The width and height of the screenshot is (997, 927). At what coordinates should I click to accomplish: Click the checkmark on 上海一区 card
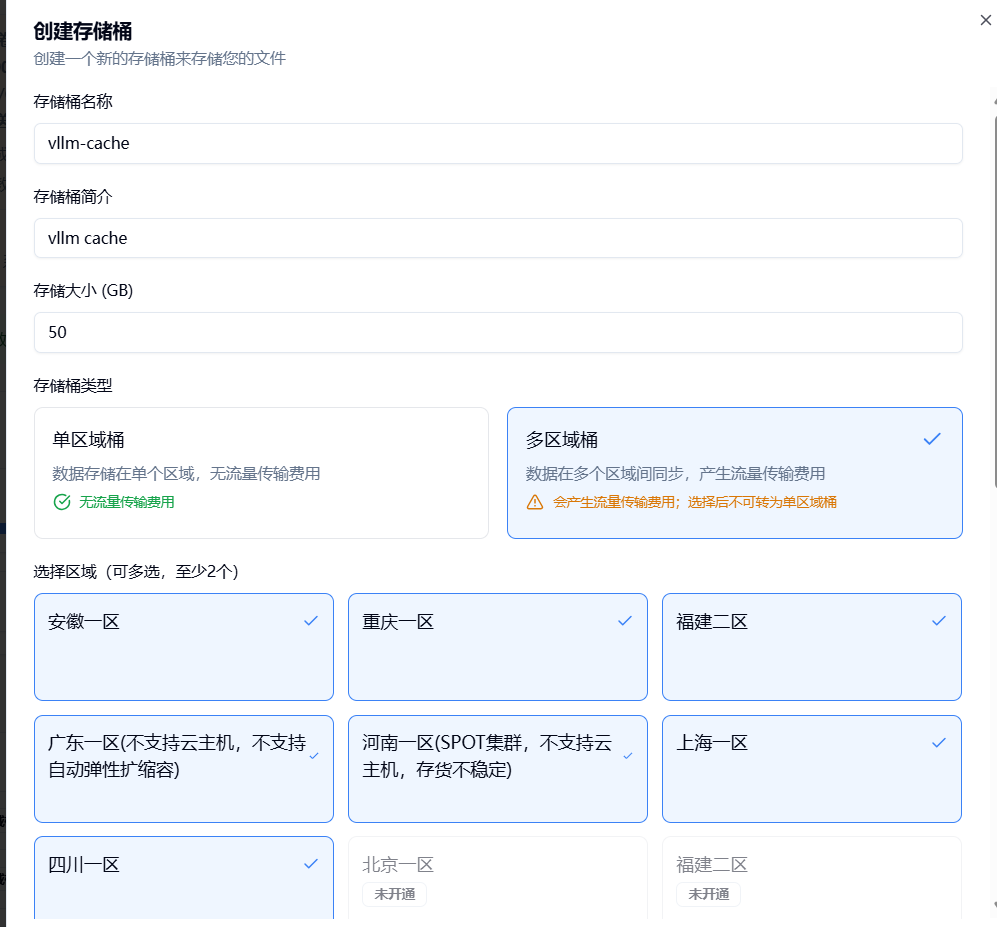[x=938, y=743]
